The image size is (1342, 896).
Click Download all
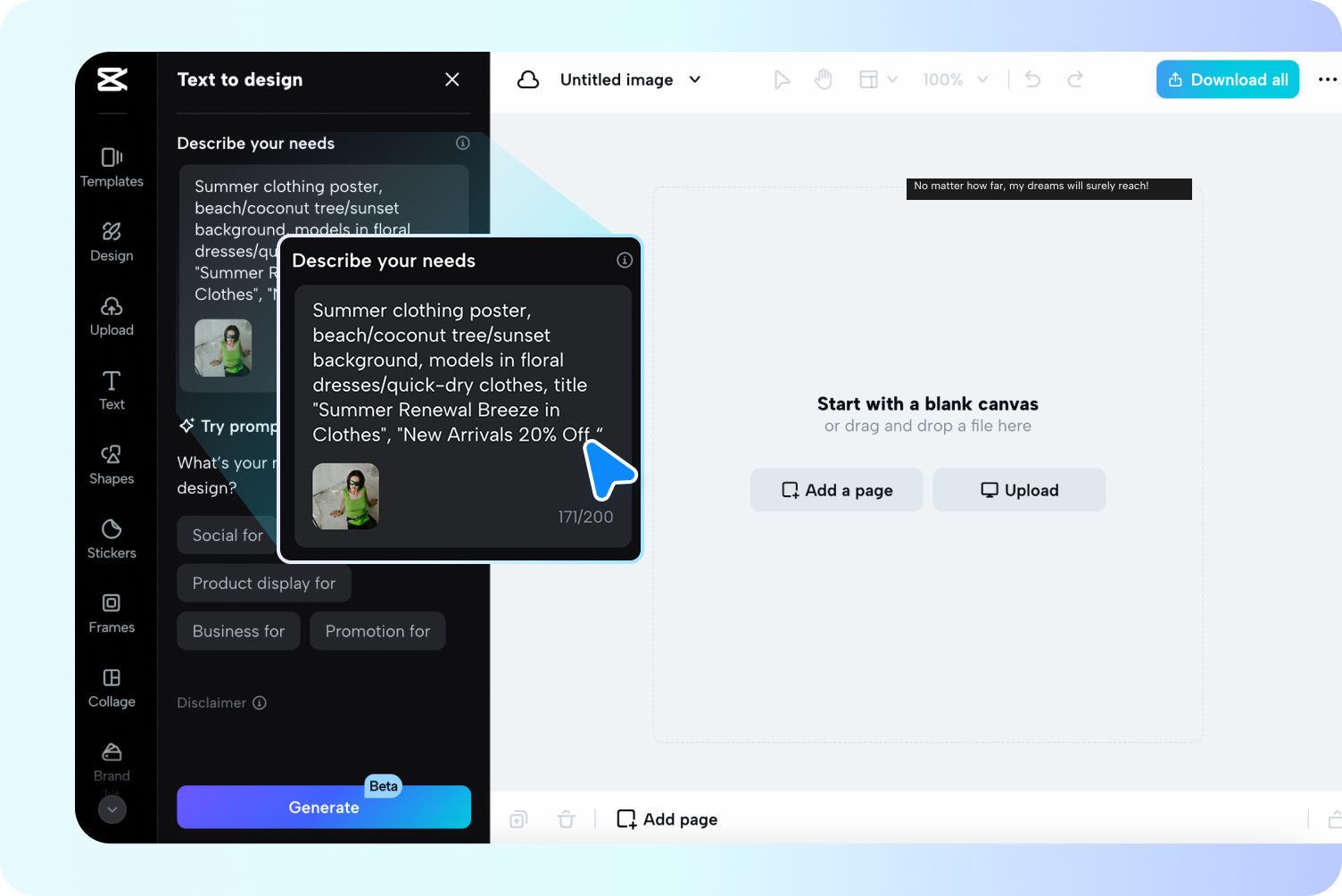pos(1227,79)
